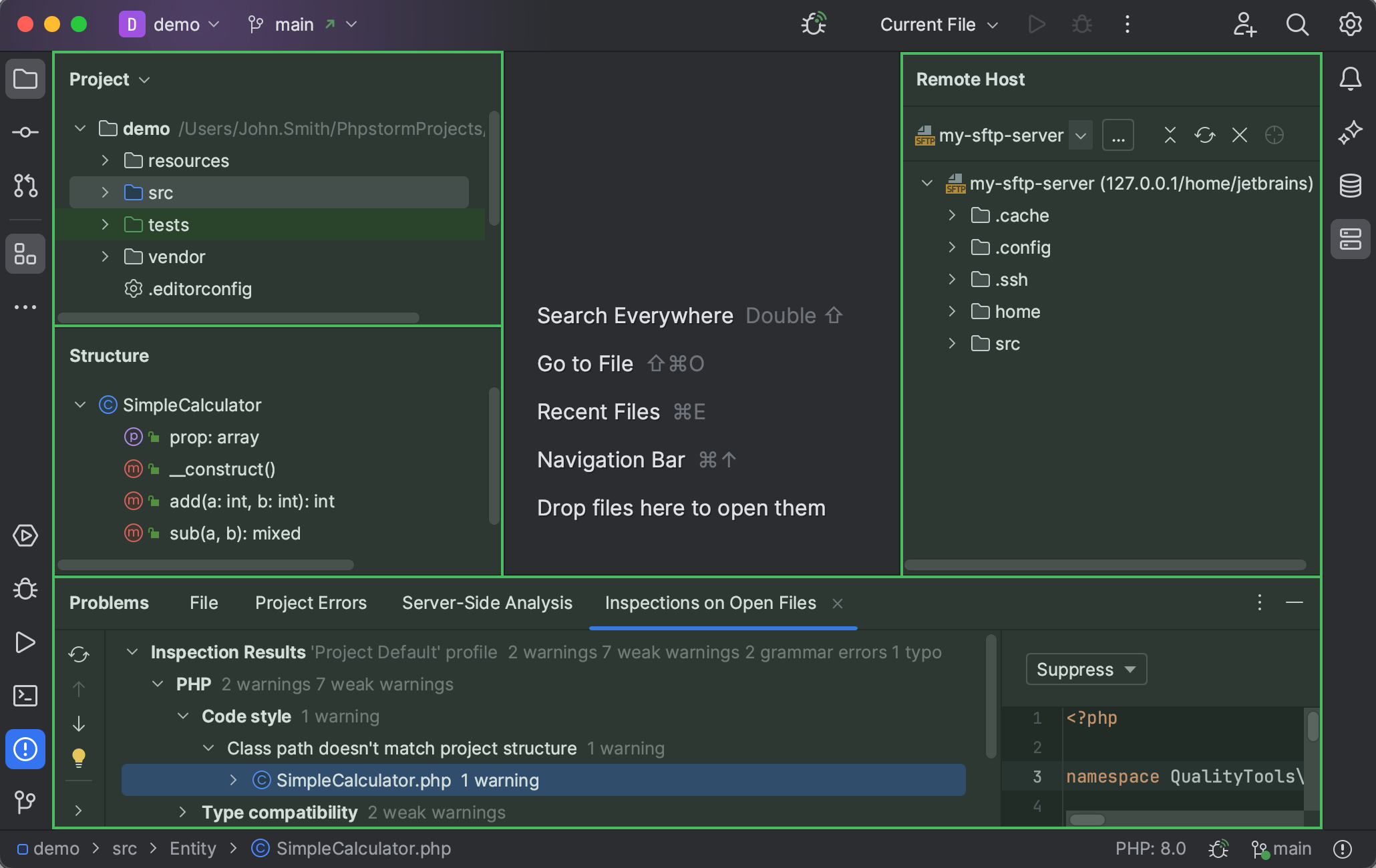Image resolution: width=1376 pixels, height=868 pixels.
Task: Switch to the Project Errors tab
Action: coord(311,603)
